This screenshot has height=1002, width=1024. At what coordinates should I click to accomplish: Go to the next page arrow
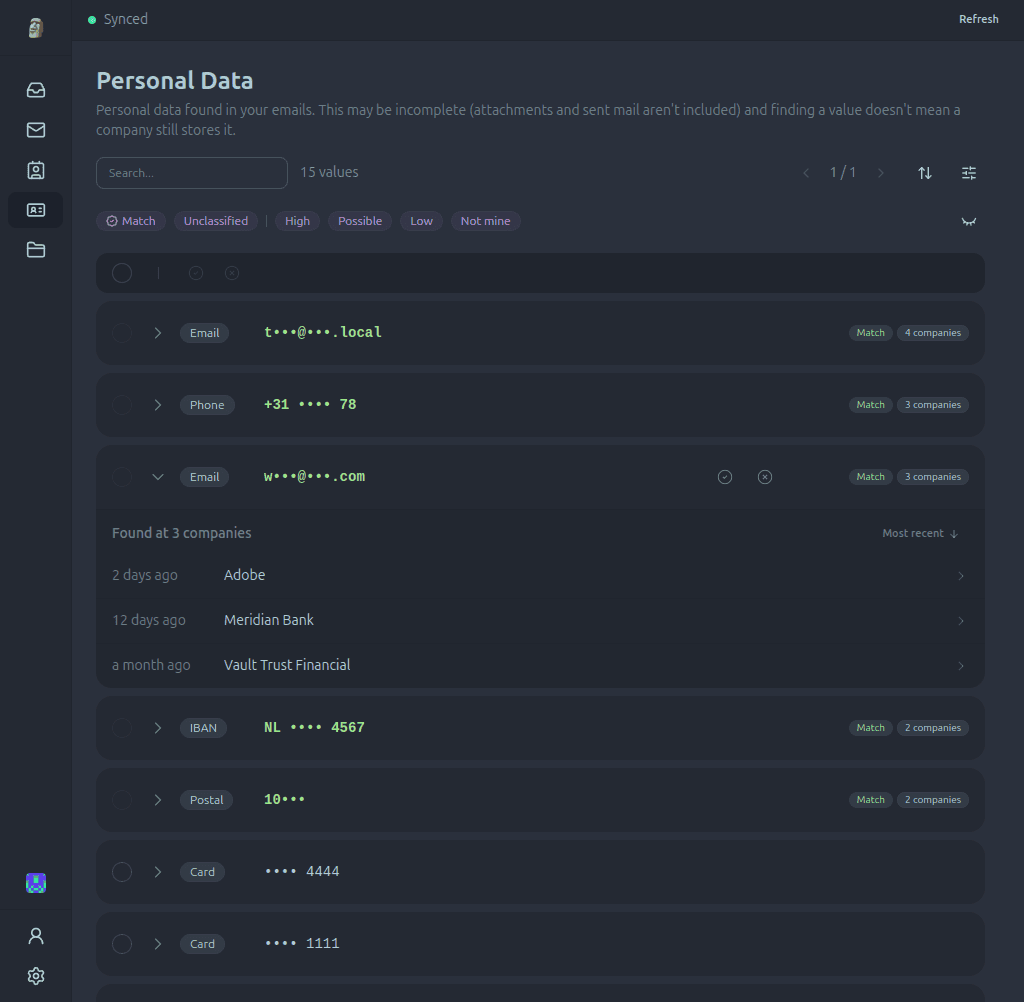(x=881, y=173)
